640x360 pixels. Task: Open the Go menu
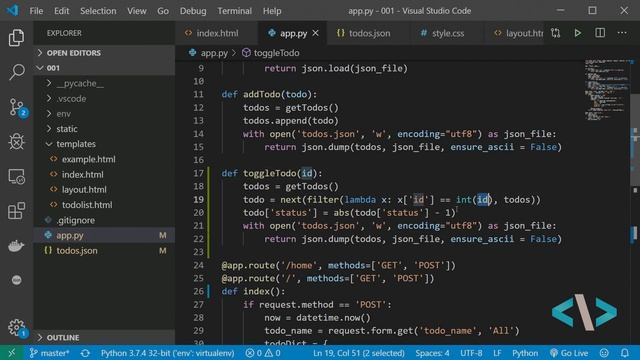point(163,11)
